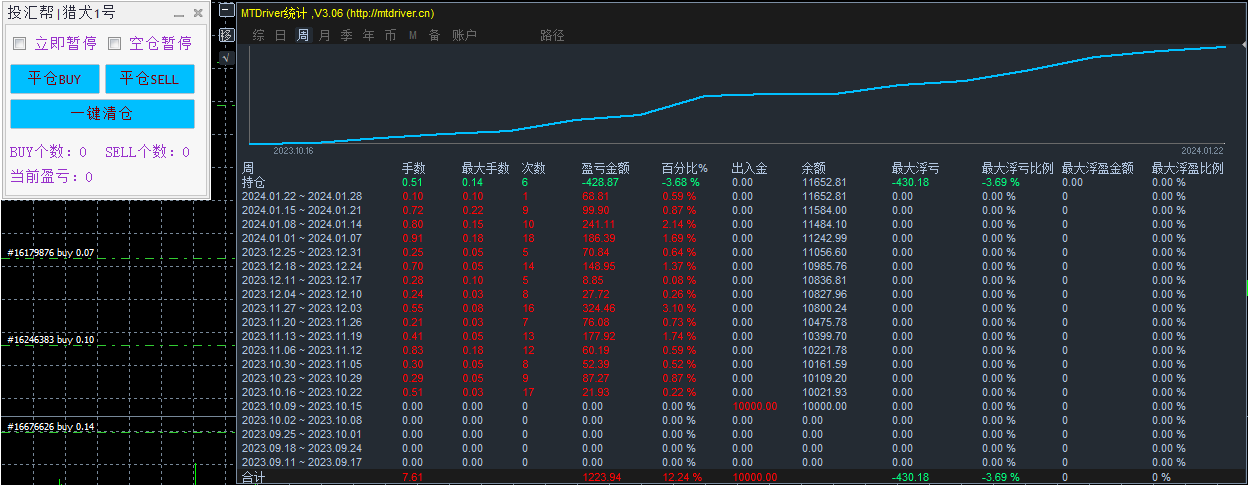Select the 周 weekly tab
Screen dimensions: 1248x485
(x=303, y=35)
